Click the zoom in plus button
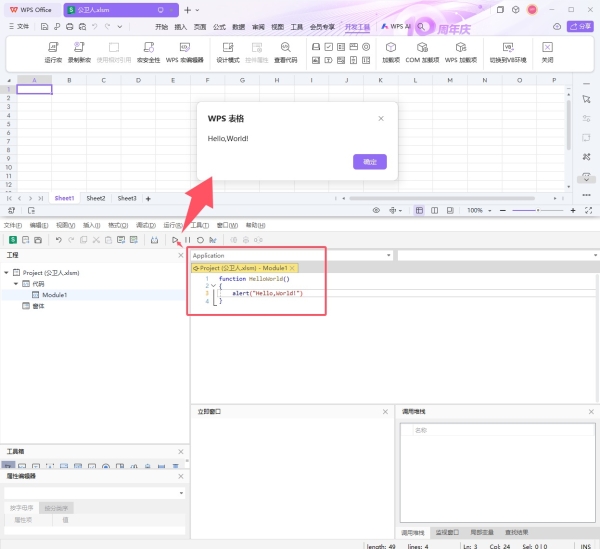The image size is (600, 549). (573, 210)
